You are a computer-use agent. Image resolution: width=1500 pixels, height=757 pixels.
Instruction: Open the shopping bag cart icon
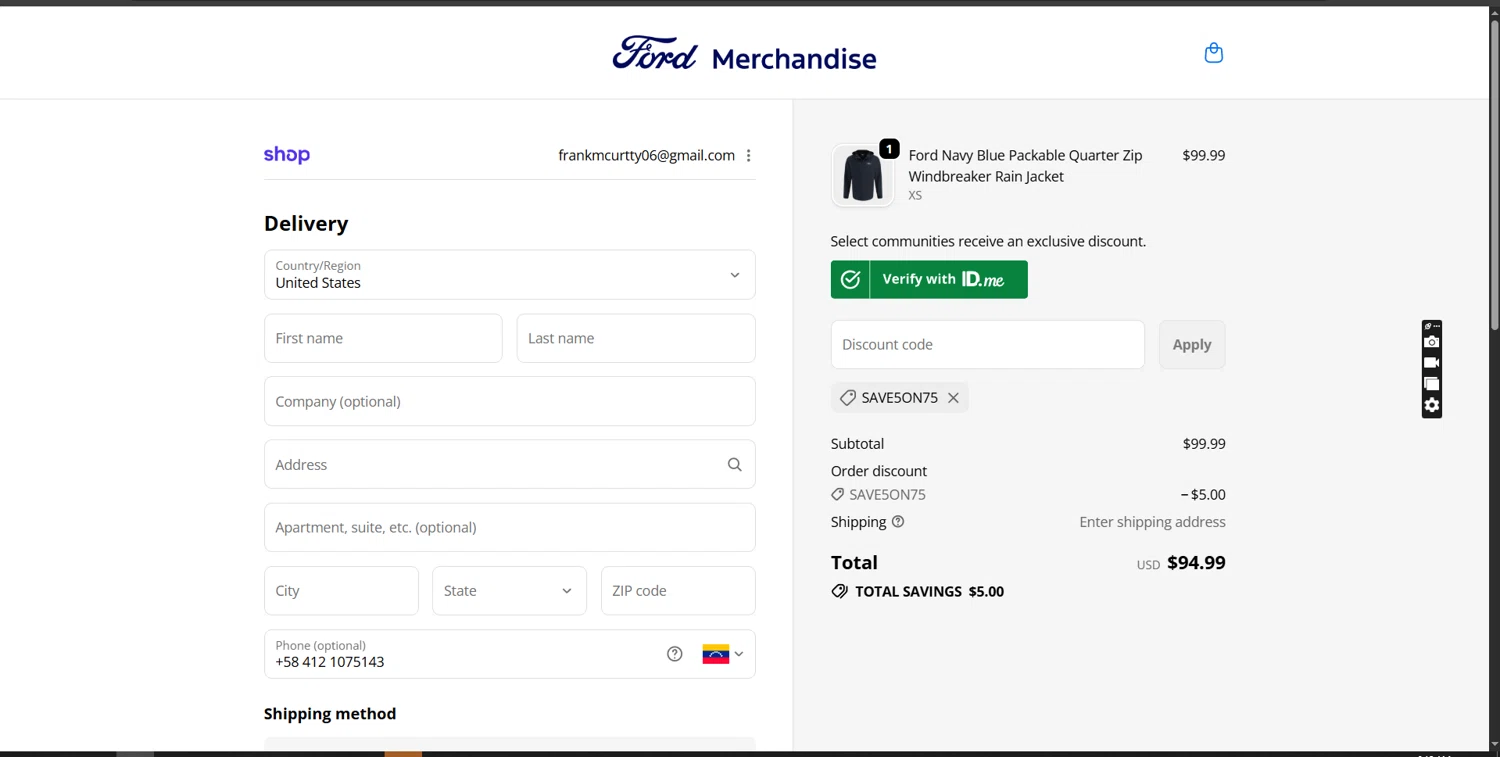pyautogui.click(x=1213, y=53)
